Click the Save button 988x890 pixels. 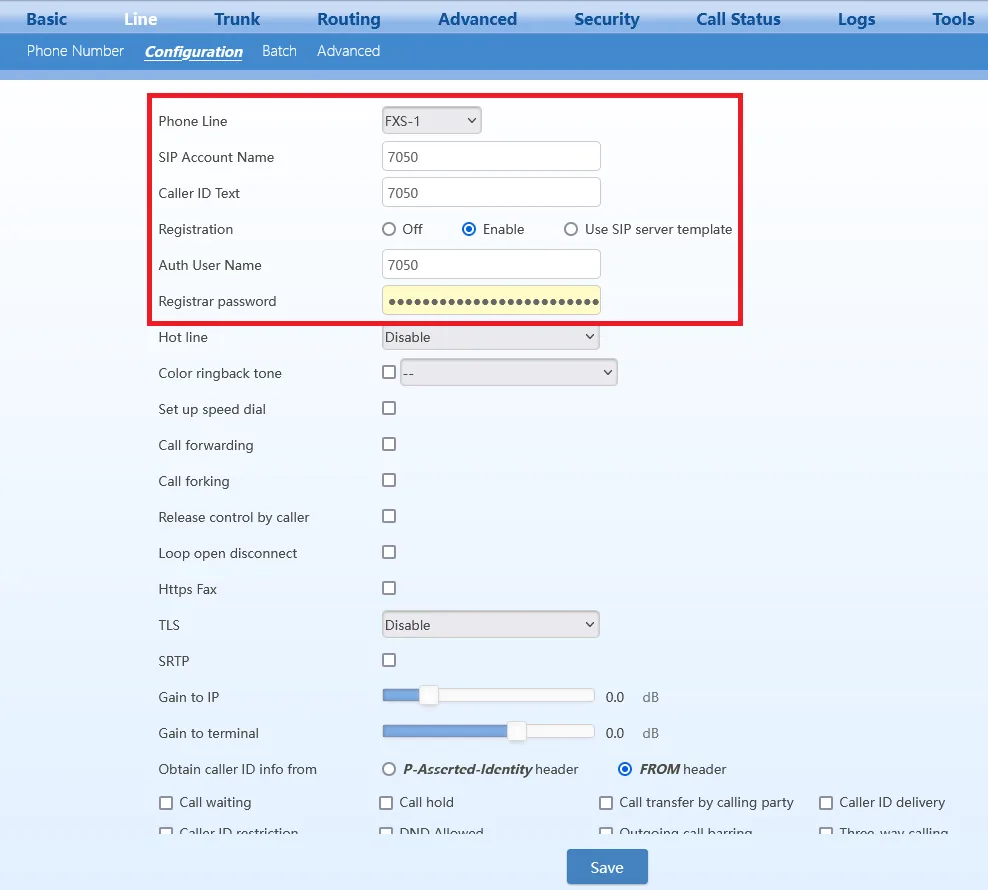tap(607, 867)
